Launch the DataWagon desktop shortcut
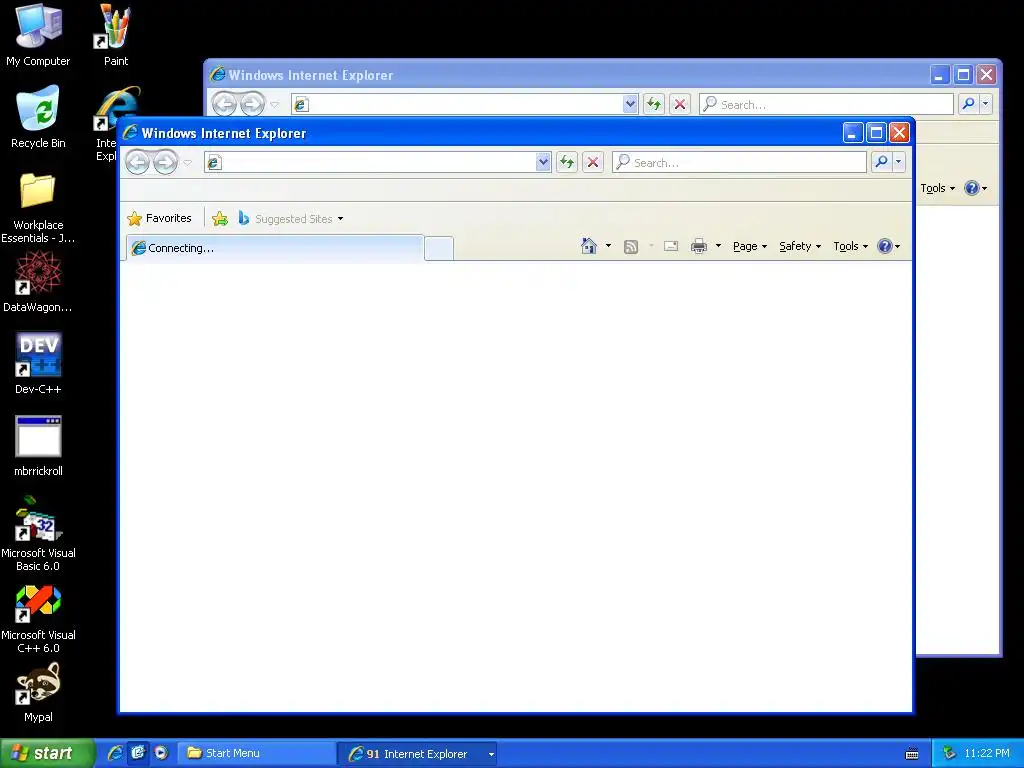The height and width of the screenshot is (768, 1024). (38, 282)
